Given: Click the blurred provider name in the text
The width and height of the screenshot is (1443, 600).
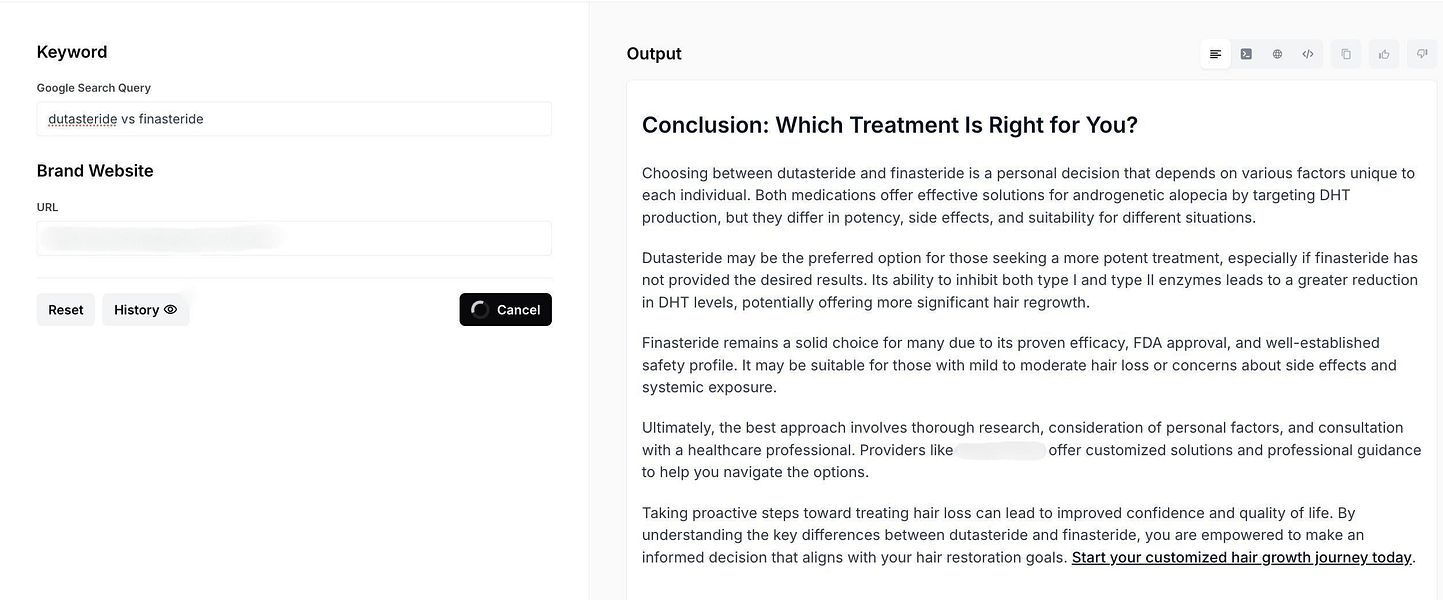Looking at the screenshot, I should tap(1001, 450).
